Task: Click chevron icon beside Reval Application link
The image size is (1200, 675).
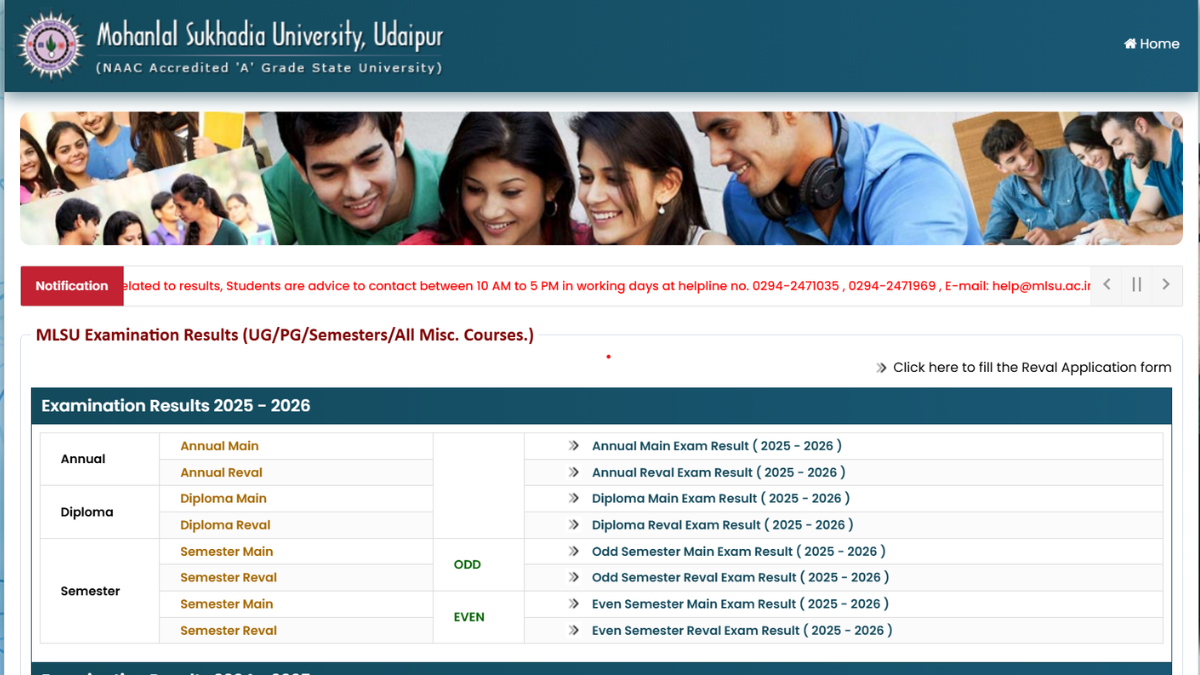Action: pos(881,368)
